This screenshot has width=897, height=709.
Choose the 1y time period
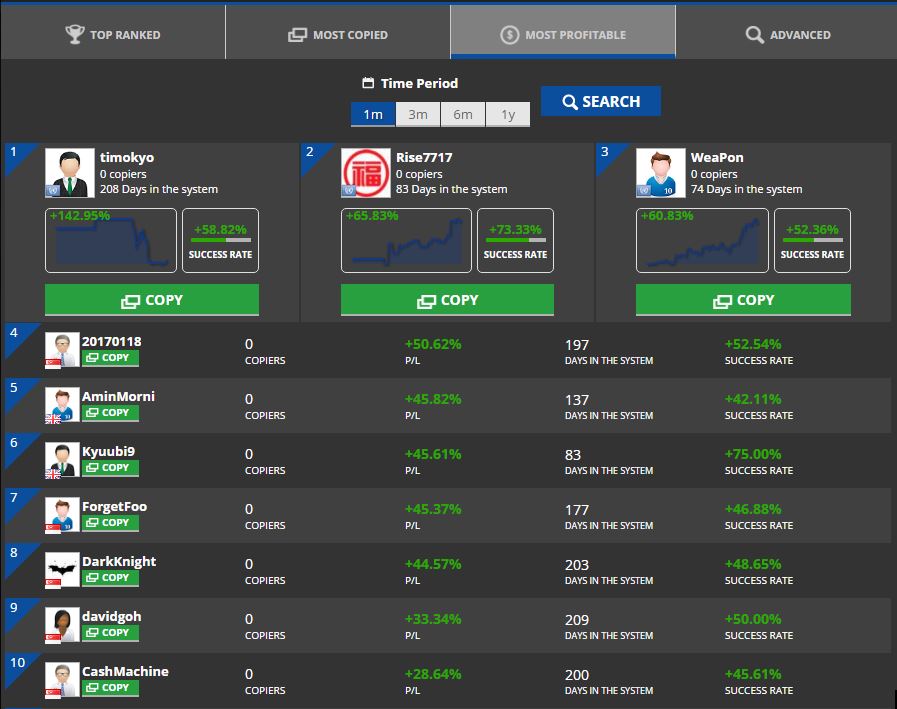[508, 114]
